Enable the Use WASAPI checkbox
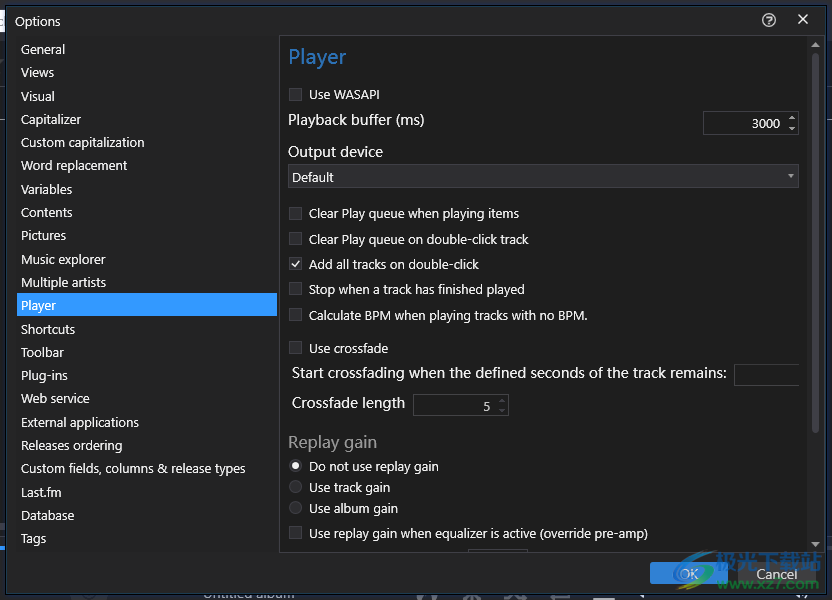Screen dimensions: 832x600 pos(295,95)
